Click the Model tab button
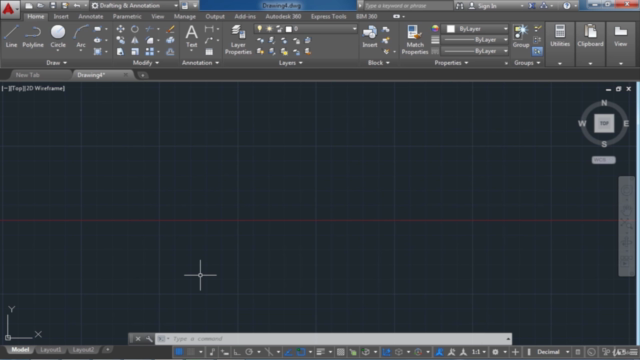 pos(20,350)
